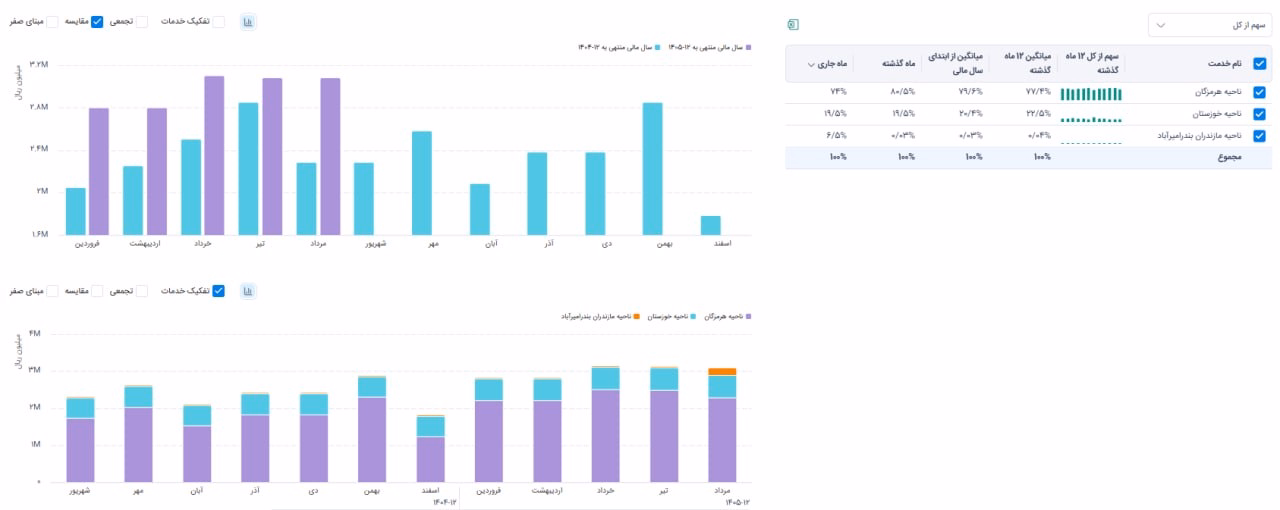Uncheck the ناحیه خوزستان row checkbox
This screenshot has height=510, width=1280.
click(1259, 114)
